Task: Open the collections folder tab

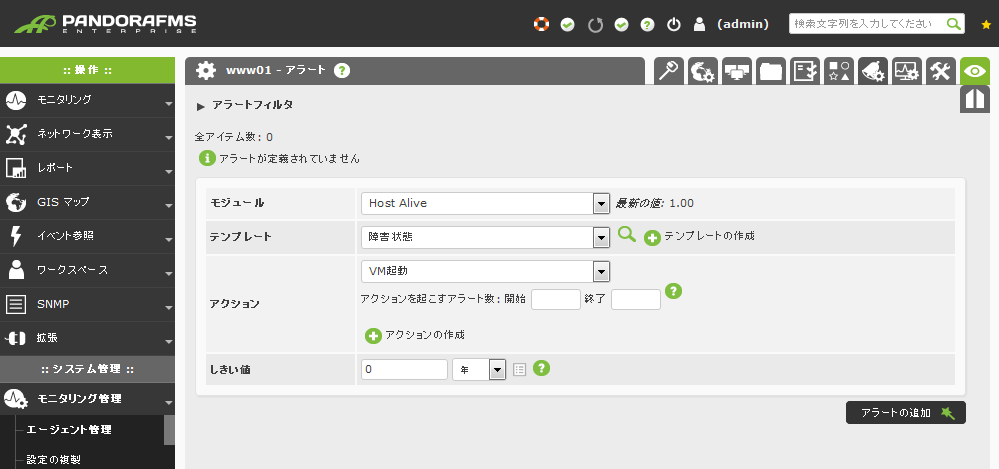Action: pyautogui.click(x=771, y=71)
